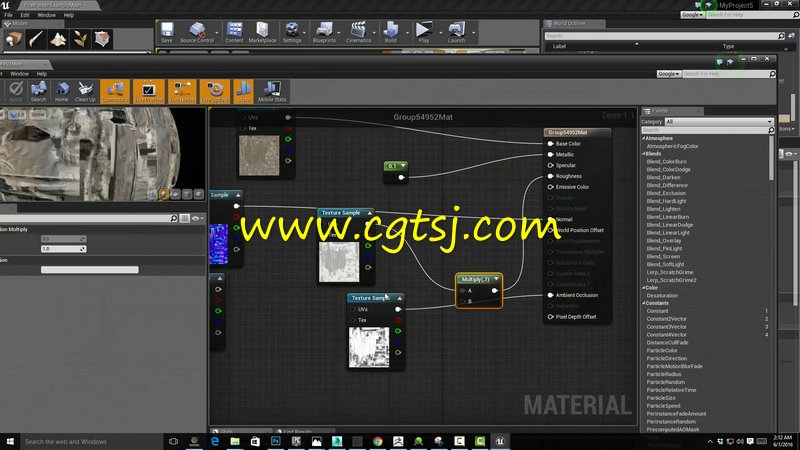Toggle Live Nodes button
The height and width of the screenshot is (450, 800).
pyautogui.click(x=182, y=92)
